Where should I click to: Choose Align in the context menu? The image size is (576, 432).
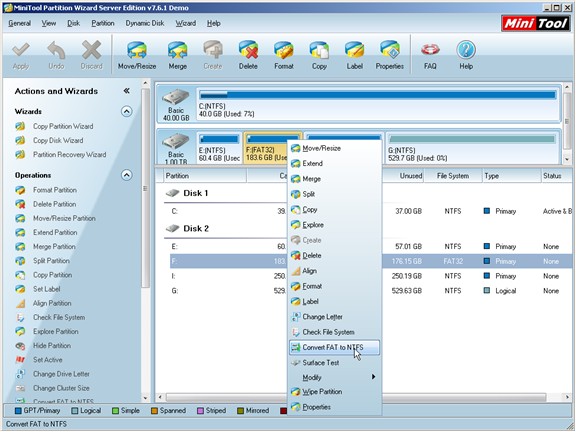334,271
